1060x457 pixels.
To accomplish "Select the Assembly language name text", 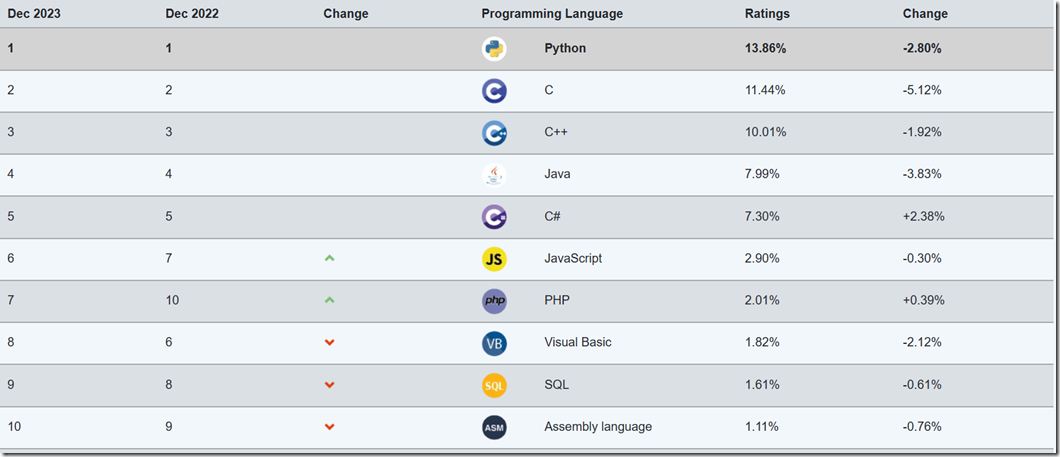I will tap(598, 426).
